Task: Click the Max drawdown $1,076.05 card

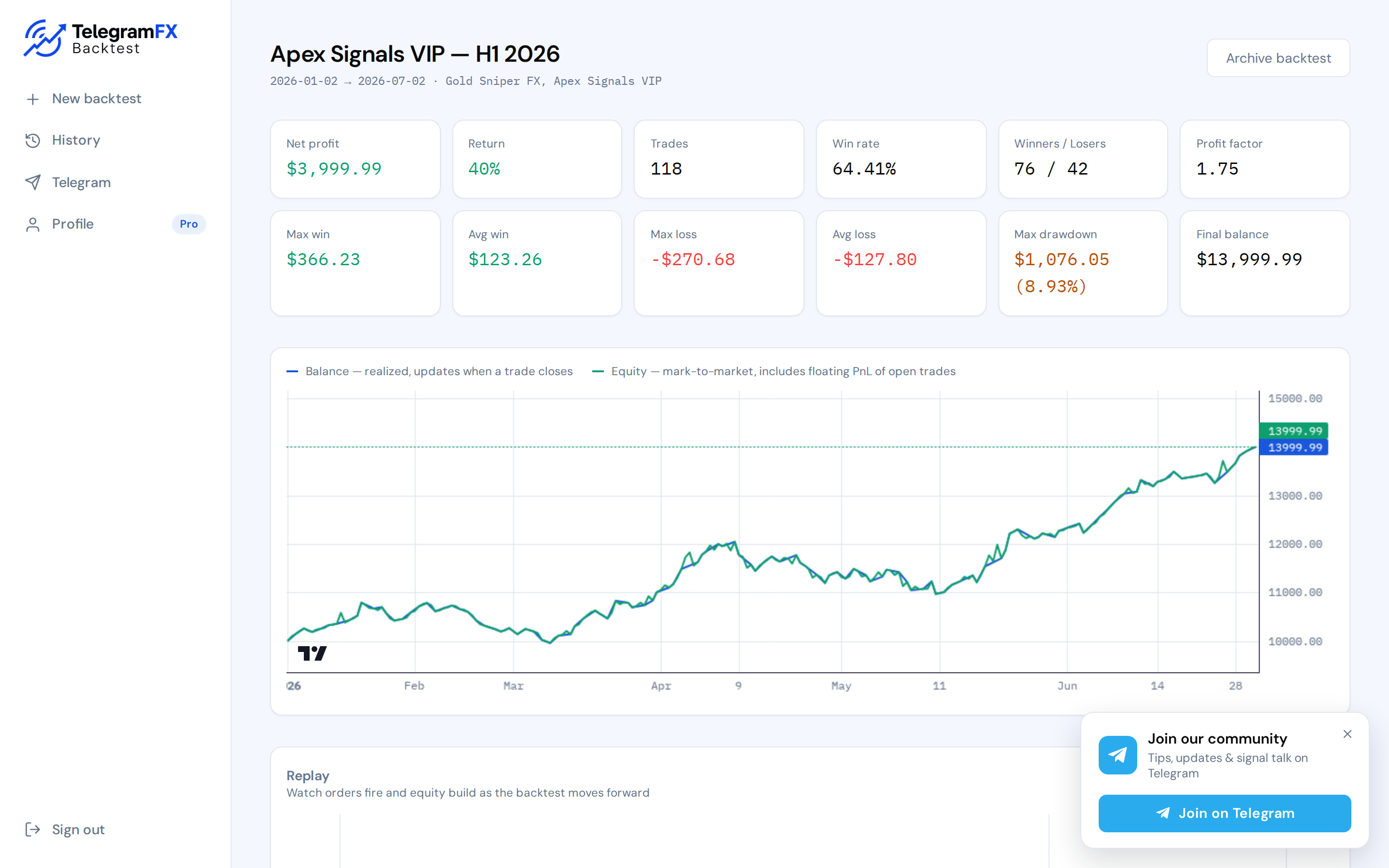Action: [x=1083, y=263]
